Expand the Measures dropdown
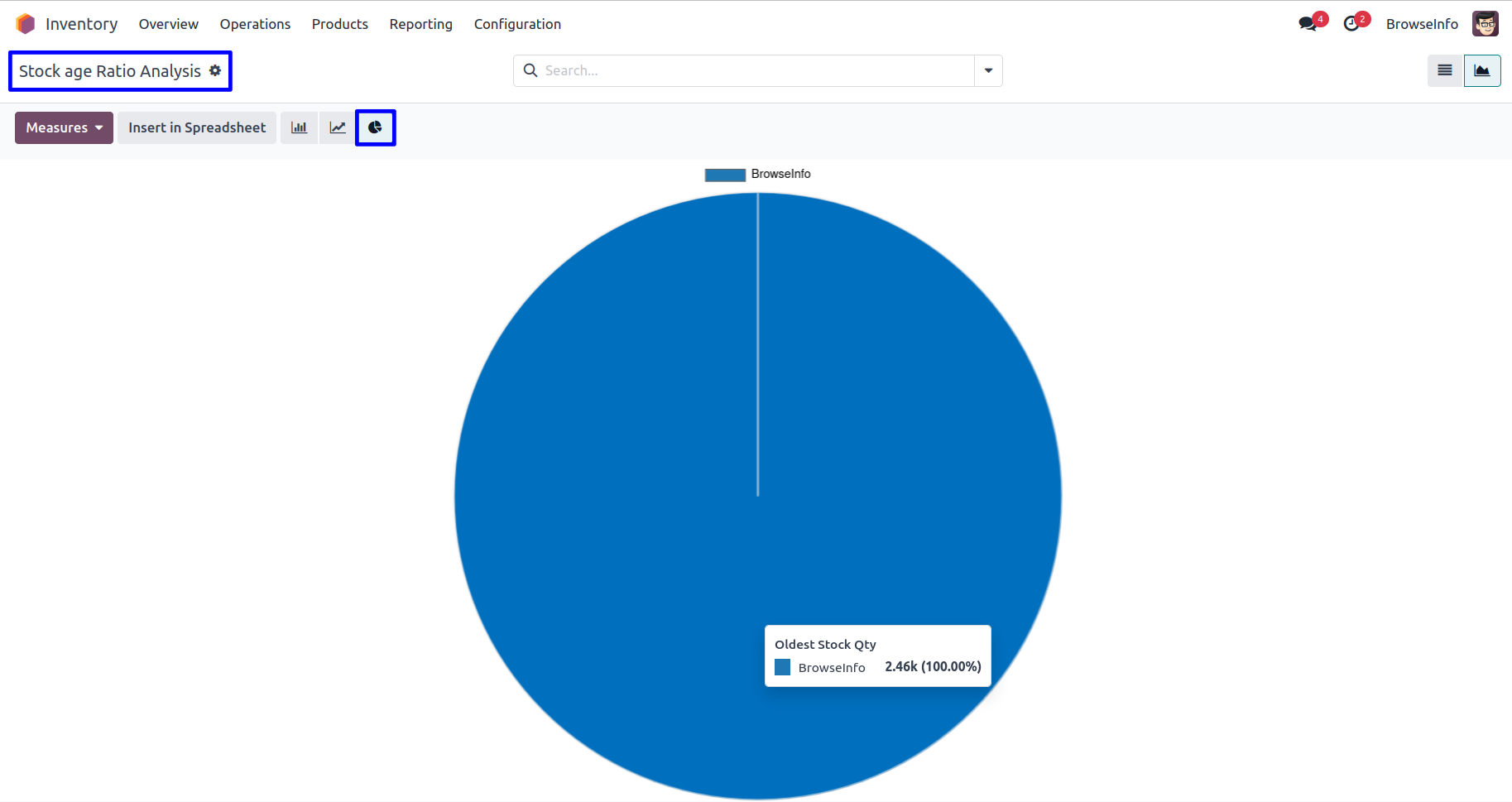 pyautogui.click(x=64, y=127)
